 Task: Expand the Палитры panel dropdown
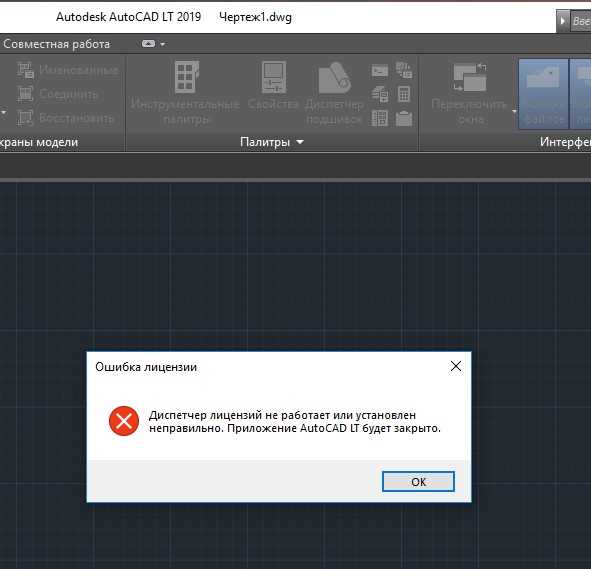tap(300, 142)
